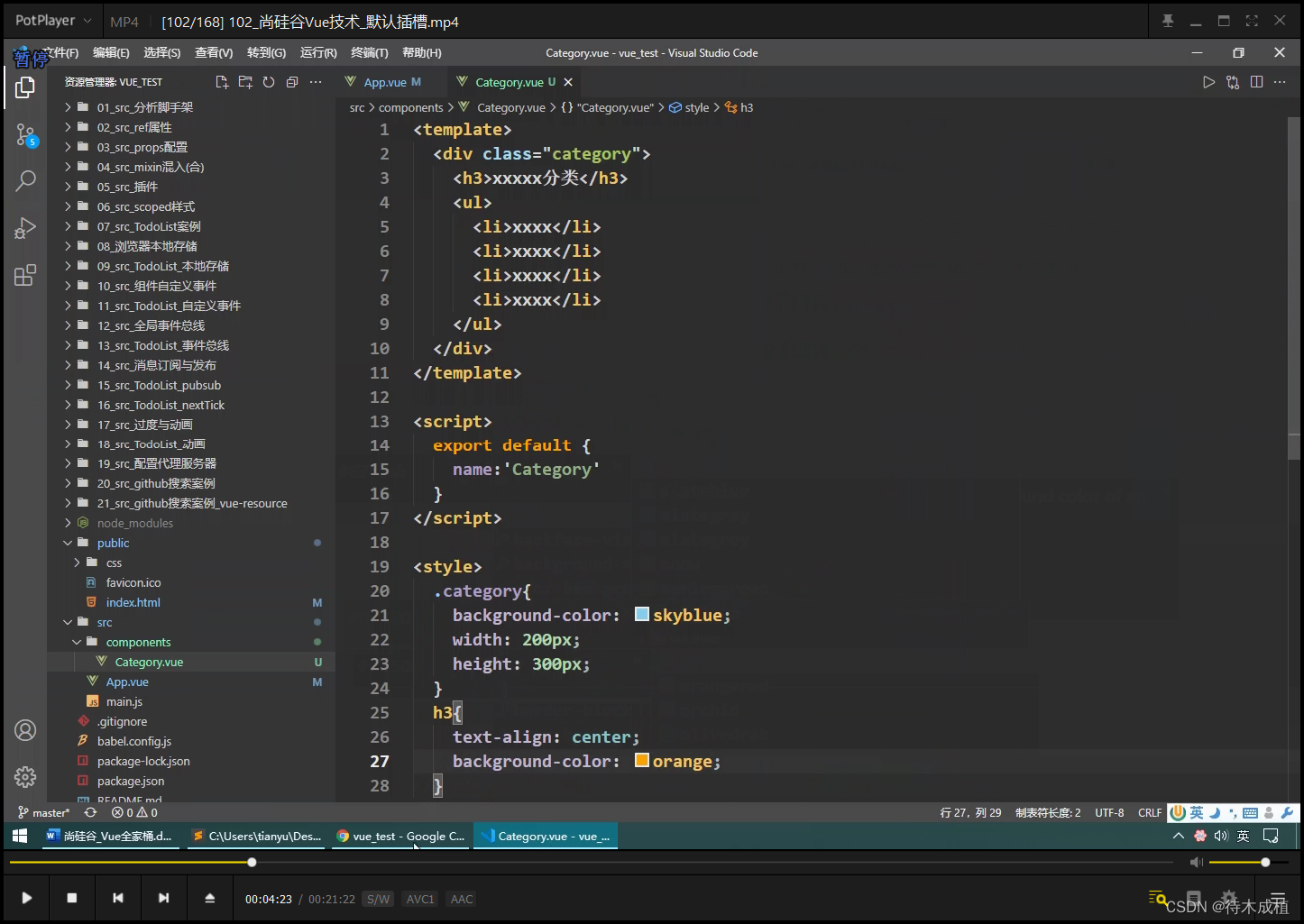Open the 终端(T) menu
Screen dimensions: 1304x924
pos(370,53)
